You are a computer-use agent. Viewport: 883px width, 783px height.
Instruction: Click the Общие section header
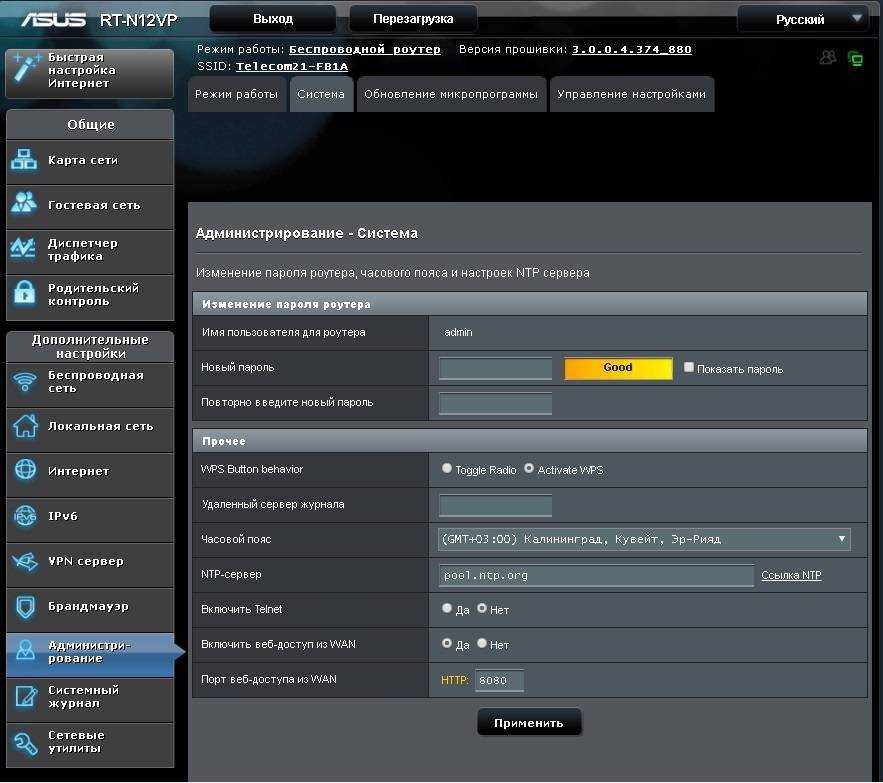point(90,124)
